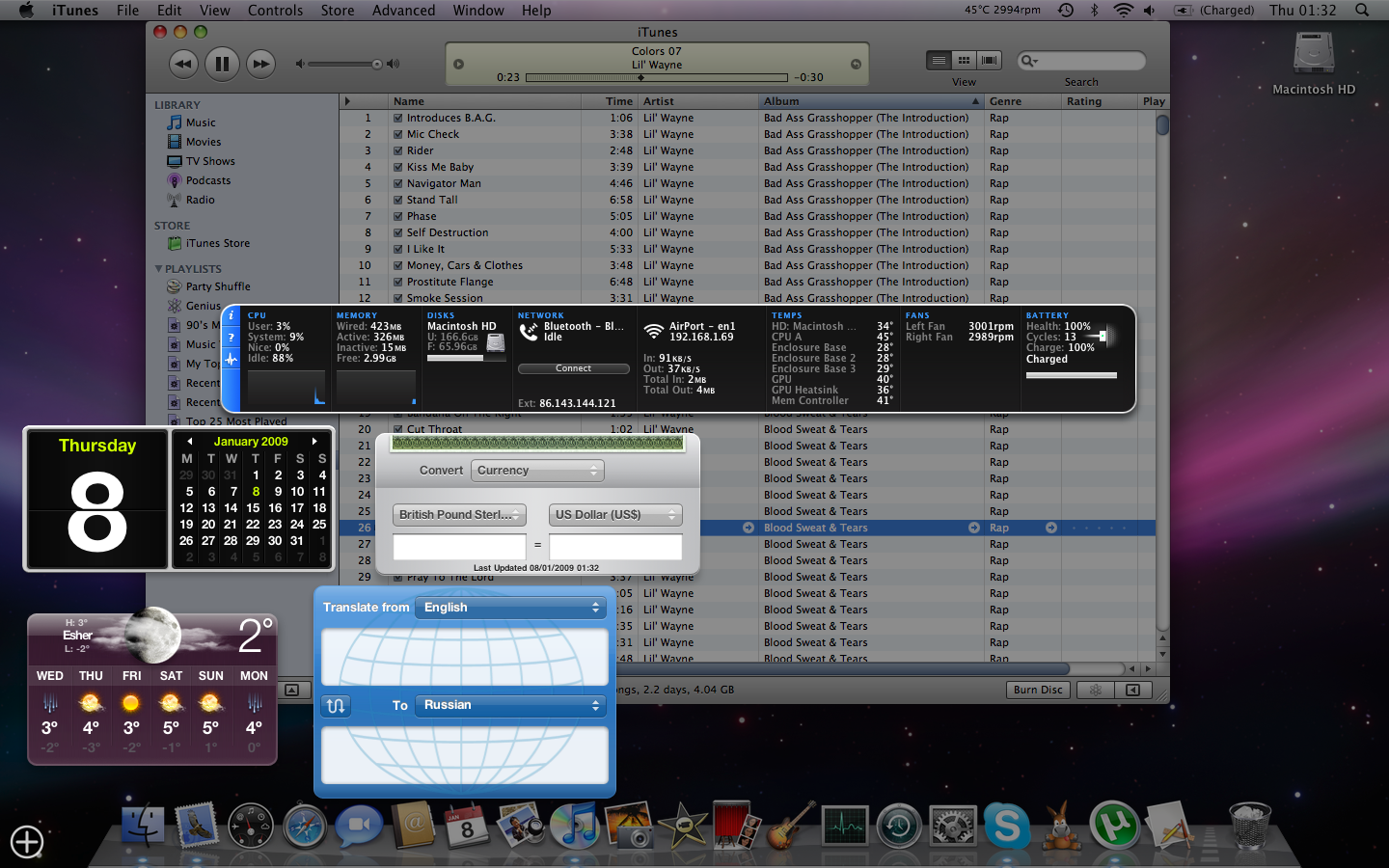Go to previous month in calendar widget

pyautogui.click(x=189, y=442)
